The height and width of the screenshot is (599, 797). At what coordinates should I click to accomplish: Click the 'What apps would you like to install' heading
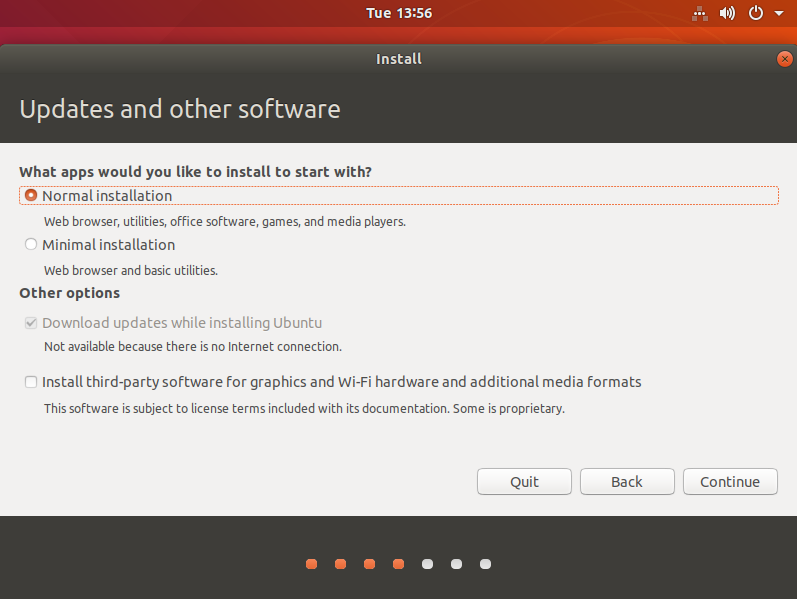click(196, 172)
